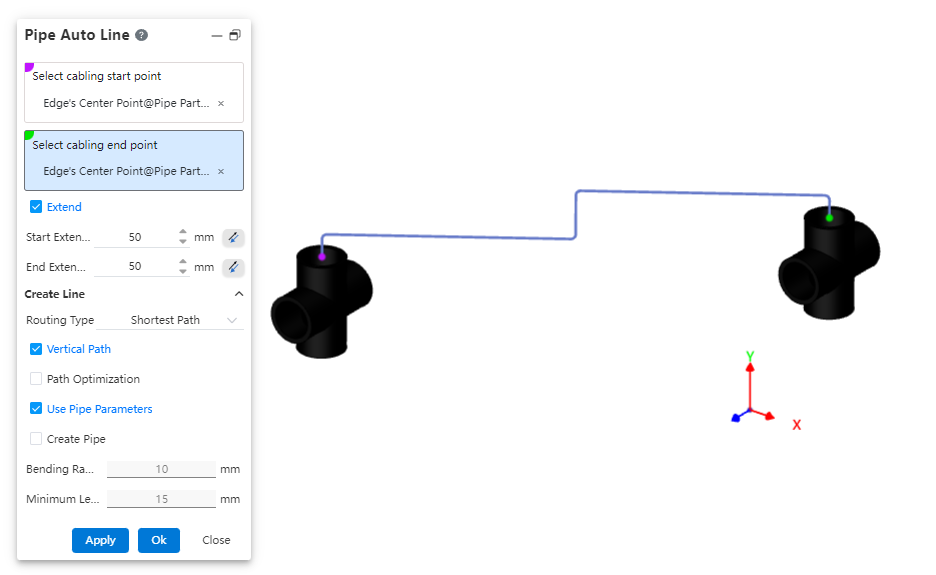936x575 pixels.
Task: Increase Start Extension value with up arrow
Action: click(183, 233)
